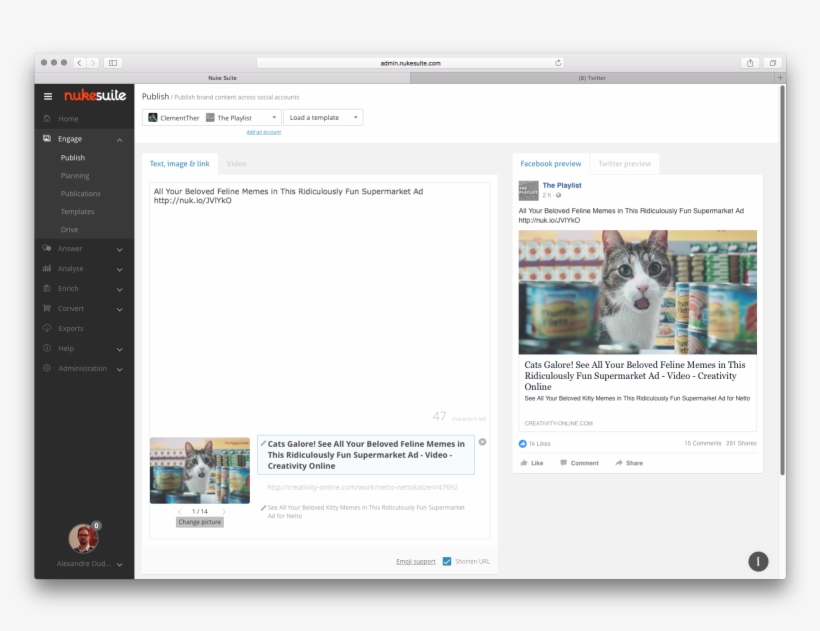This screenshot has height=631, width=820.
Task: Click the Safari share icon
Action: tap(749, 63)
